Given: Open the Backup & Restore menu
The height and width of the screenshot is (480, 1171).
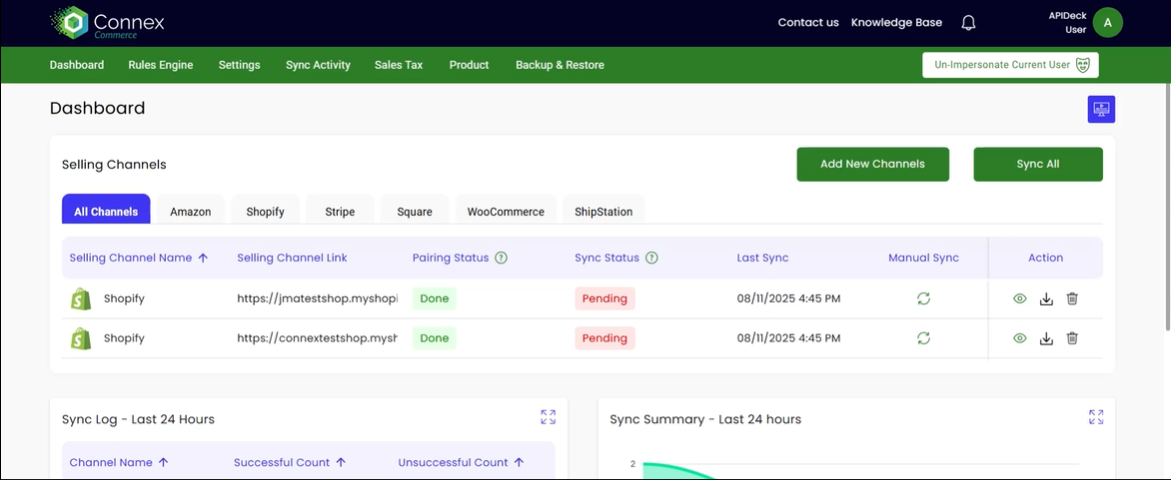Looking at the screenshot, I should [x=560, y=65].
